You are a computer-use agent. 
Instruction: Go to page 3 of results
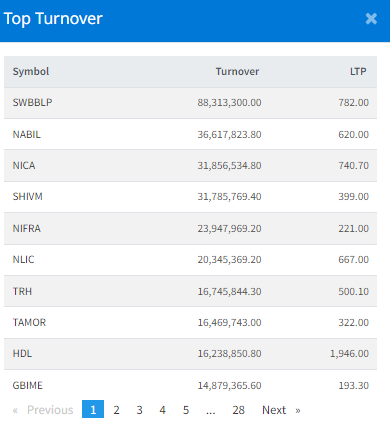coord(139,410)
